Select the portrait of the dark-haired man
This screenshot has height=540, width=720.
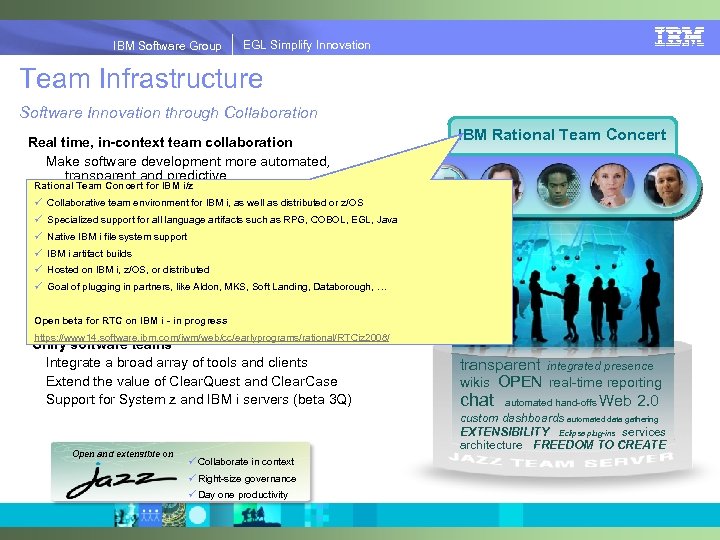point(558,186)
